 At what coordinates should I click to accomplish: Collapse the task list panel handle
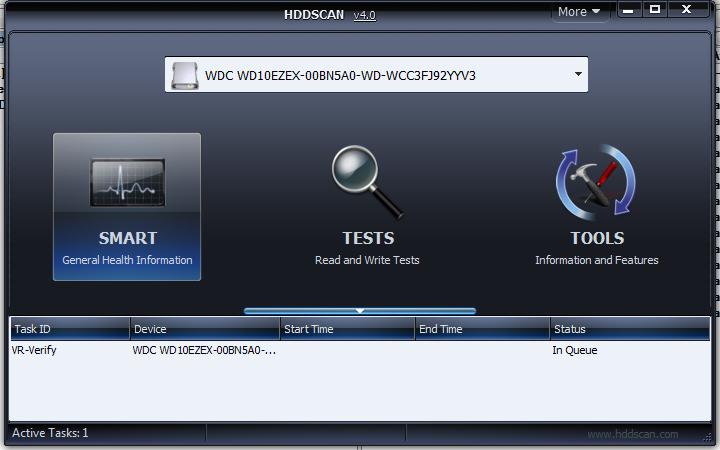tap(360, 311)
